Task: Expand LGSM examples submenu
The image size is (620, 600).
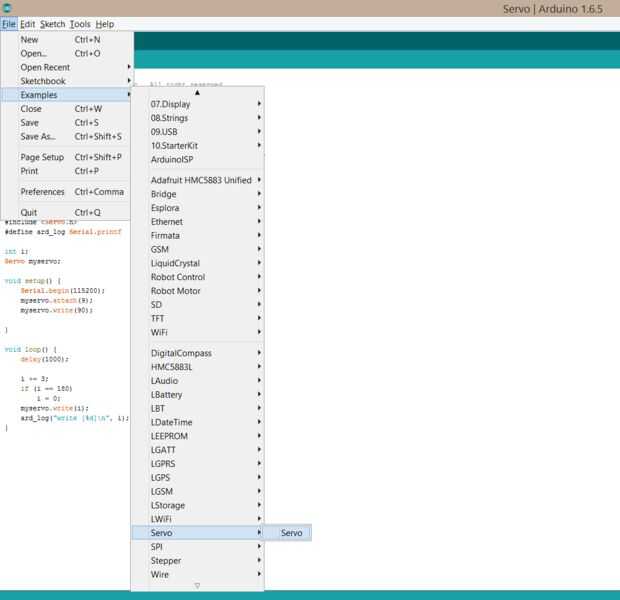Action: [x=198, y=492]
